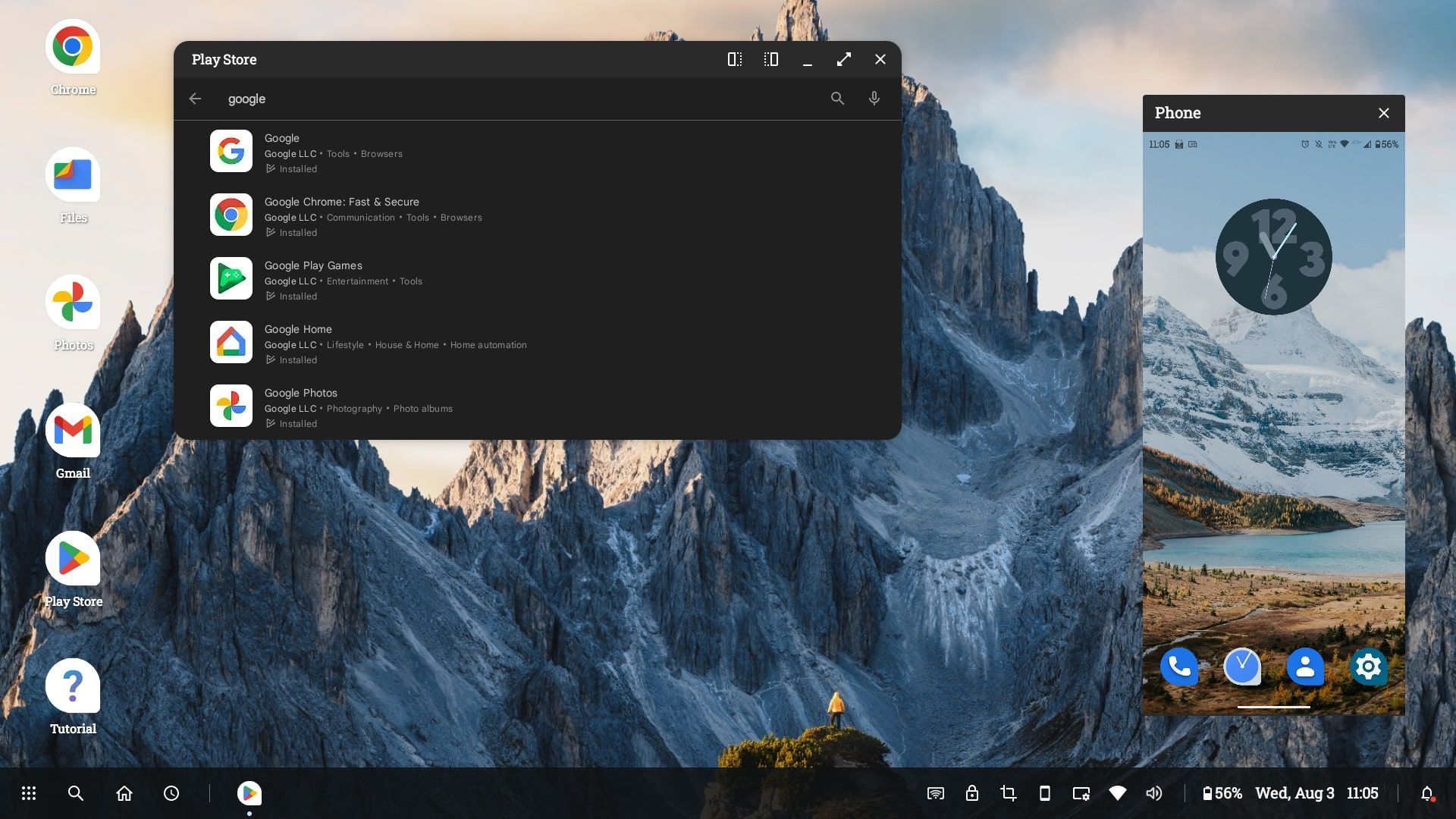This screenshot has height=819, width=1456.
Task: Toggle the Phone hub panel closed
Action: click(1384, 112)
